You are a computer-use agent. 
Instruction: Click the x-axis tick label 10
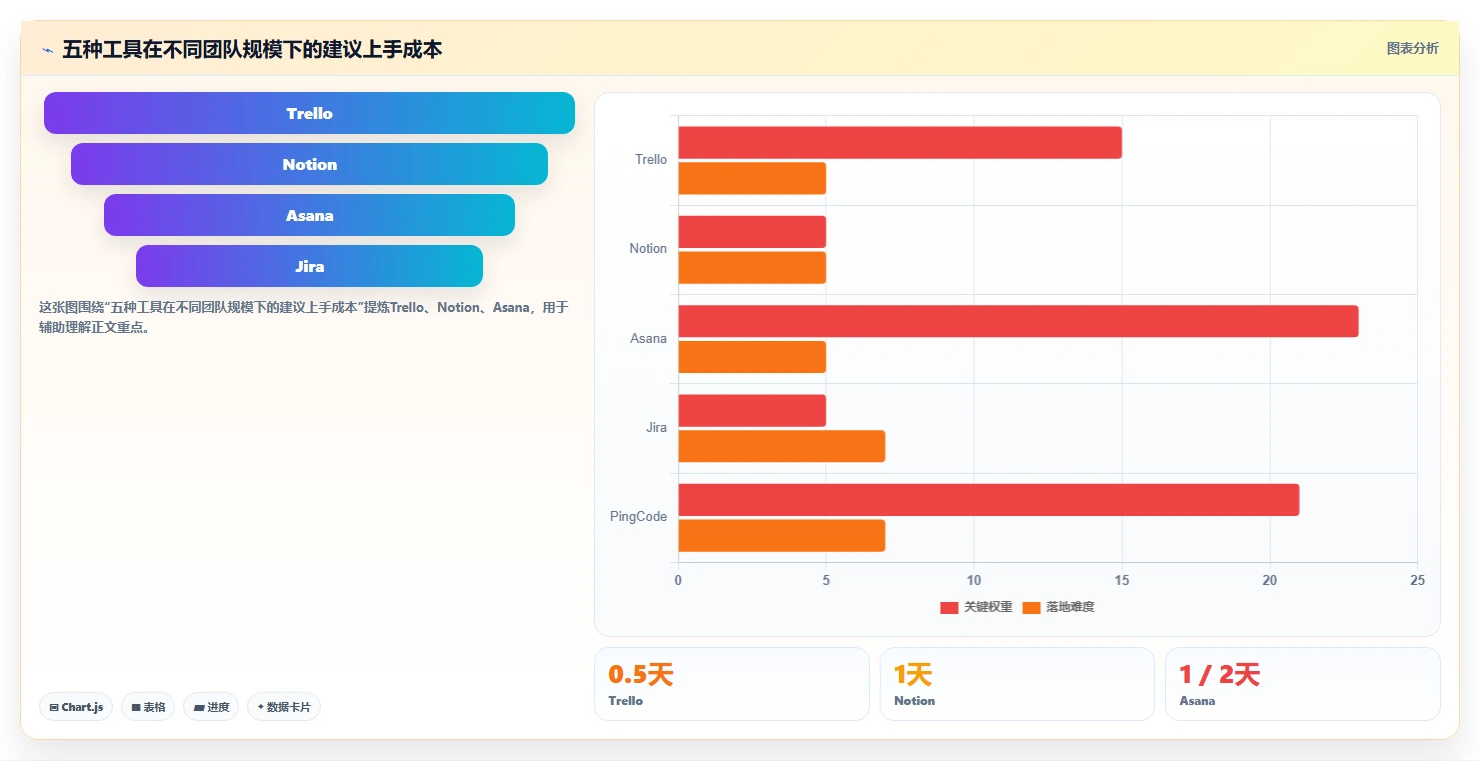(x=974, y=581)
